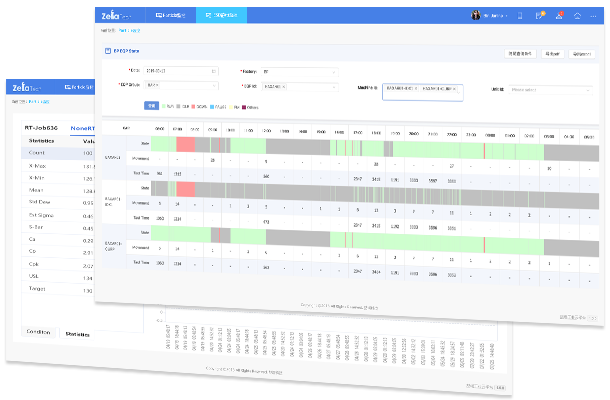
Task: Click the panel icon beside the section title
Action: [108, 49]
